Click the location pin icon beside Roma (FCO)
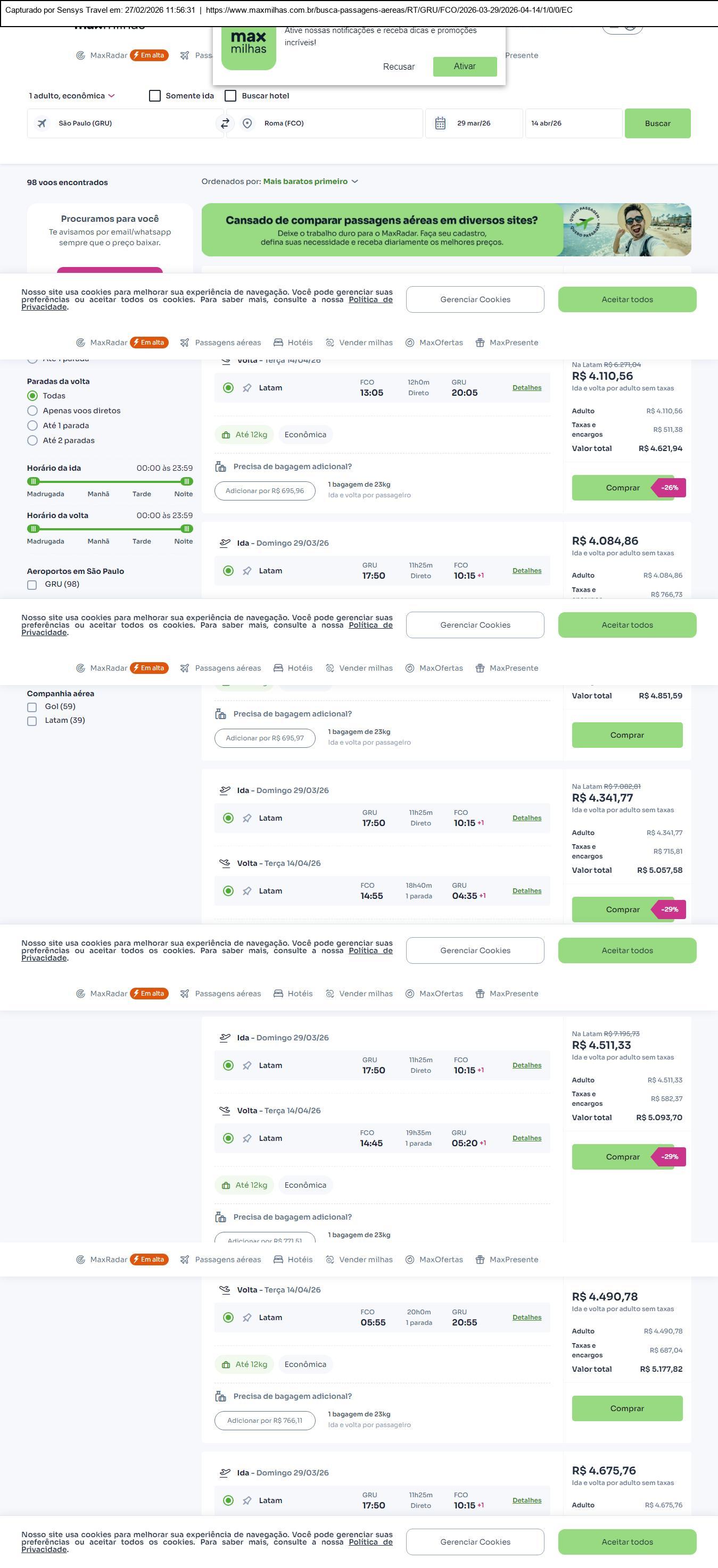The height and width of the screenshot is (1568, 718). tap(247, 123)
